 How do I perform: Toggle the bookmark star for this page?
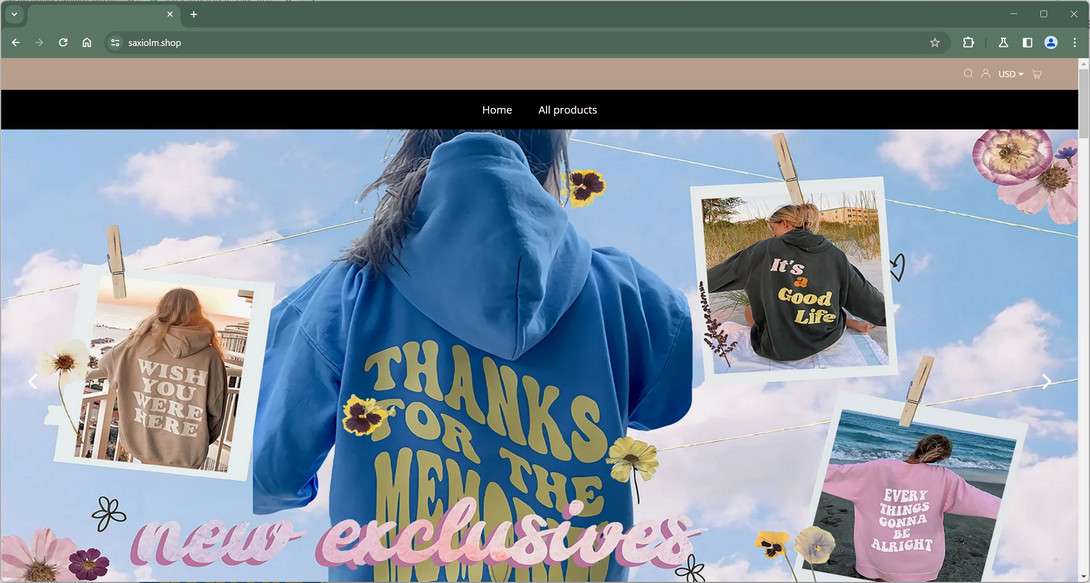(934, 42)
